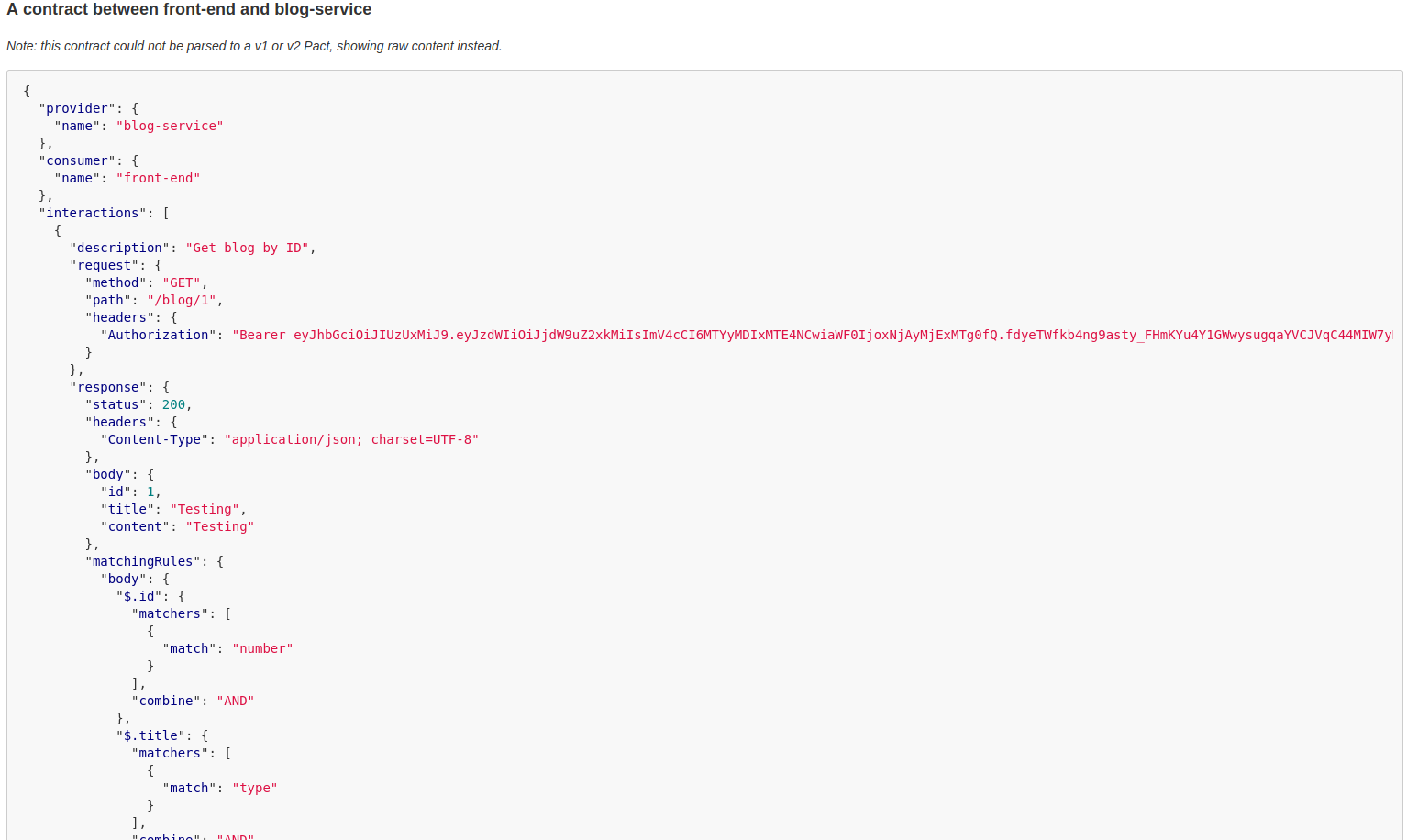Image resolution: width=1418 pixels, height=840 pixels.
Task: Click the GET method value
Action: tap(182, 282)
